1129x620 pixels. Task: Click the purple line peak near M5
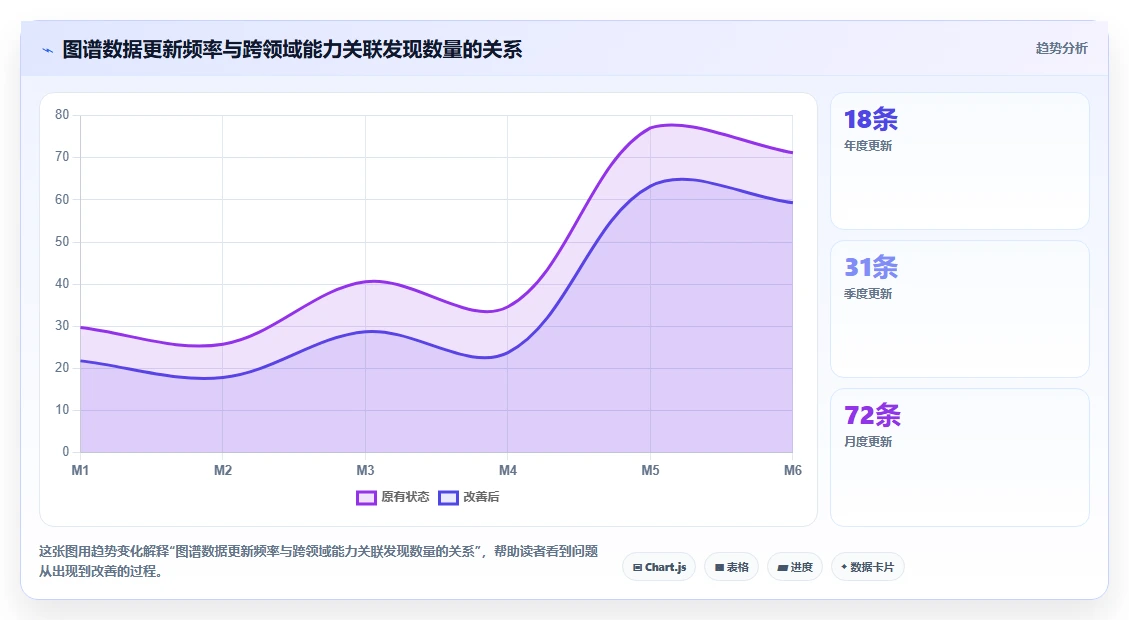tap(670, 125)
